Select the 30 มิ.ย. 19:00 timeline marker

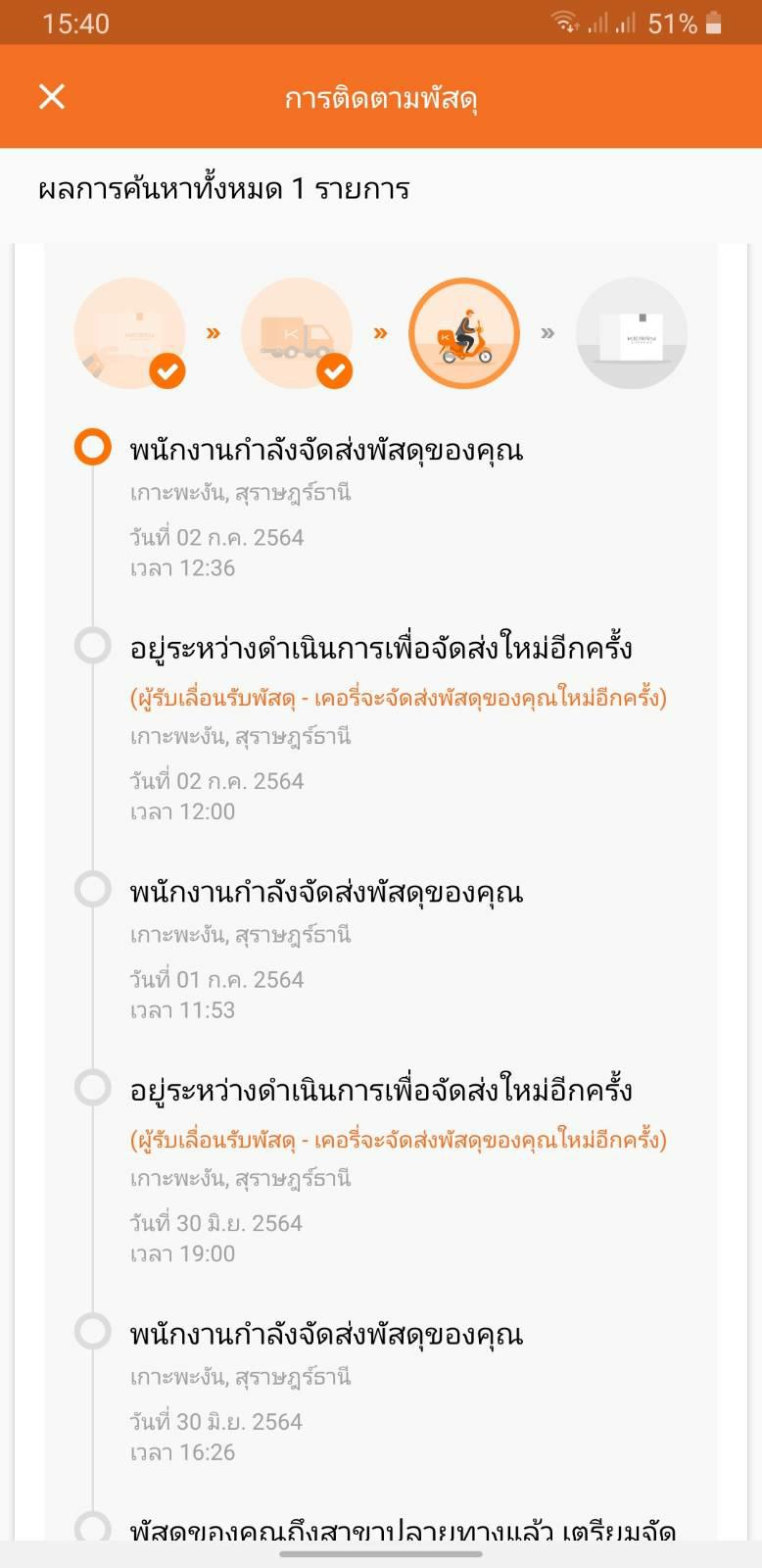(x=93, y=1087)
